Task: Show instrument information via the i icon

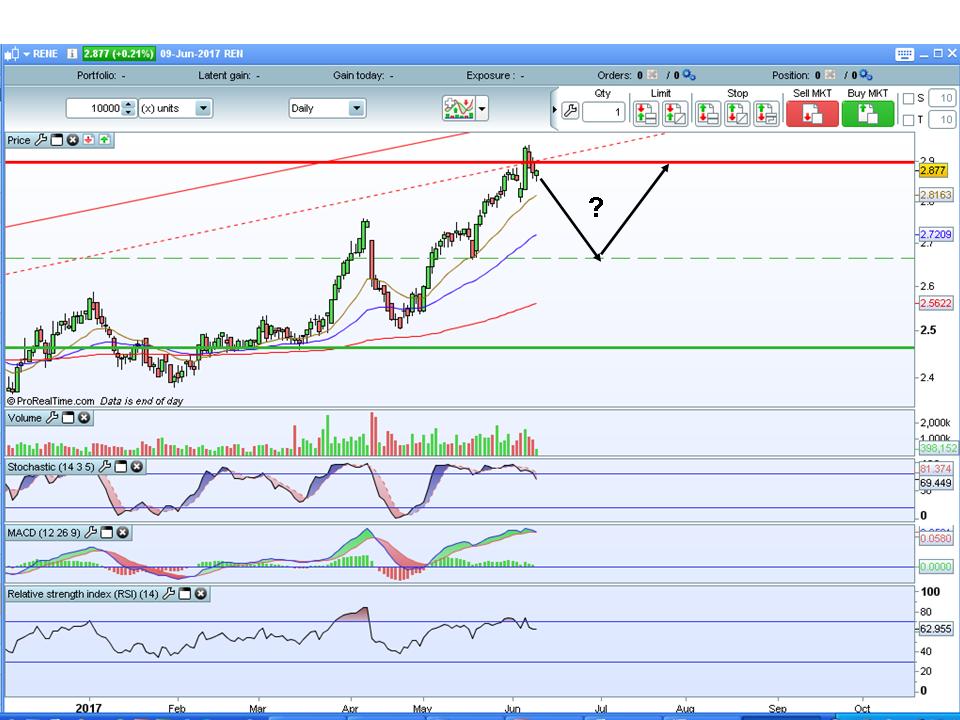Action: pos(72,54)
